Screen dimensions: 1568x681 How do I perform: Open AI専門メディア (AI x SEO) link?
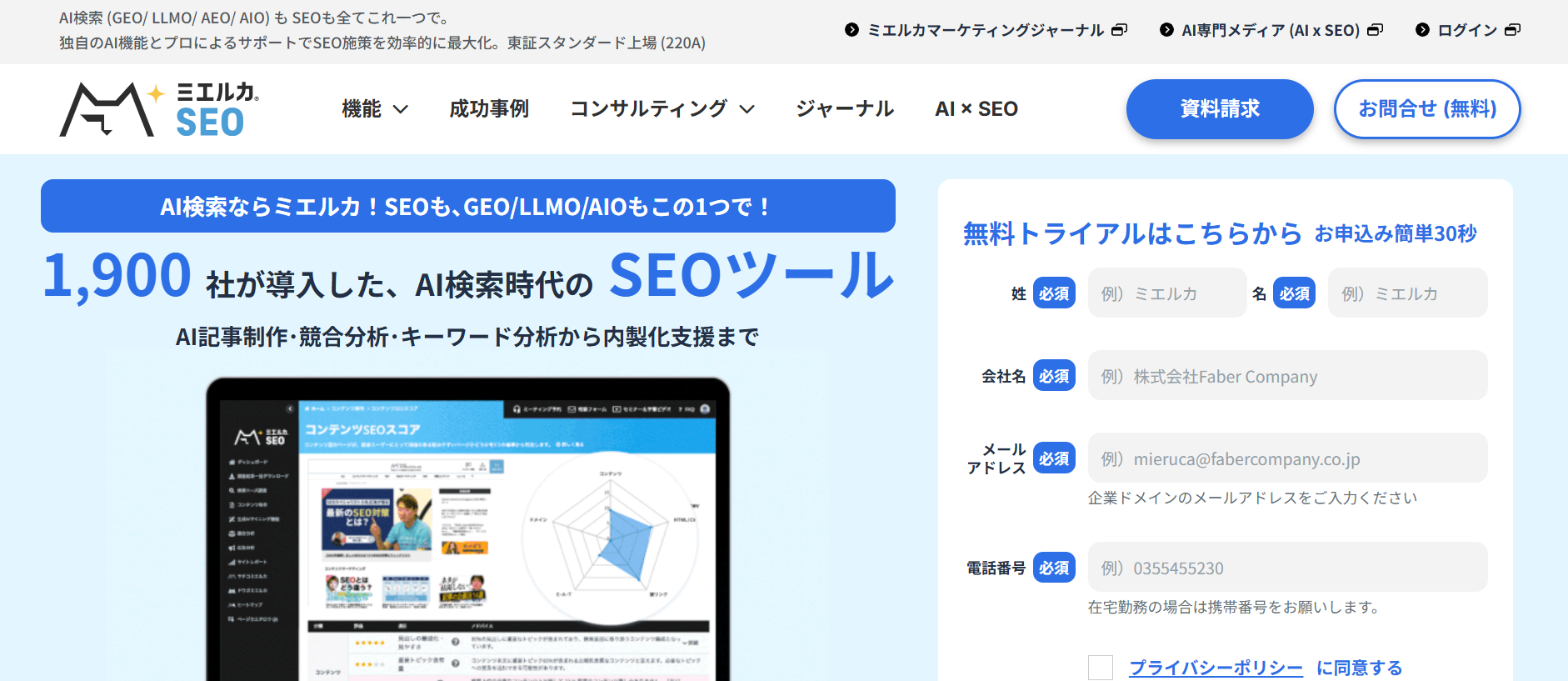pyautogui.click(x=1271, y=30)
